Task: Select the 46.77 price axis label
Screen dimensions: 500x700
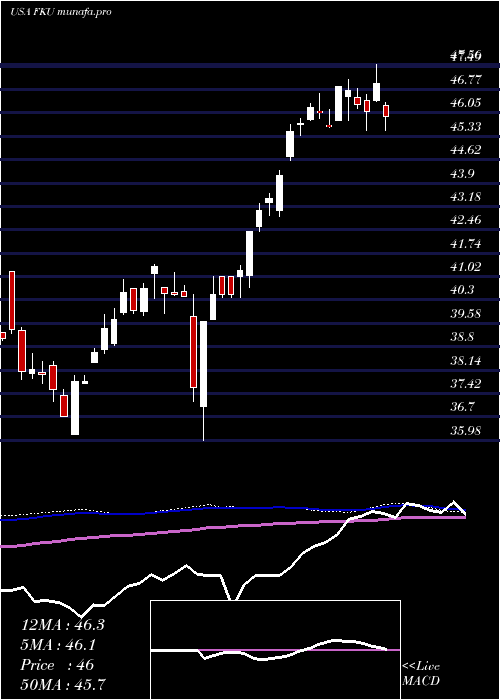Action: pos(466,80)
